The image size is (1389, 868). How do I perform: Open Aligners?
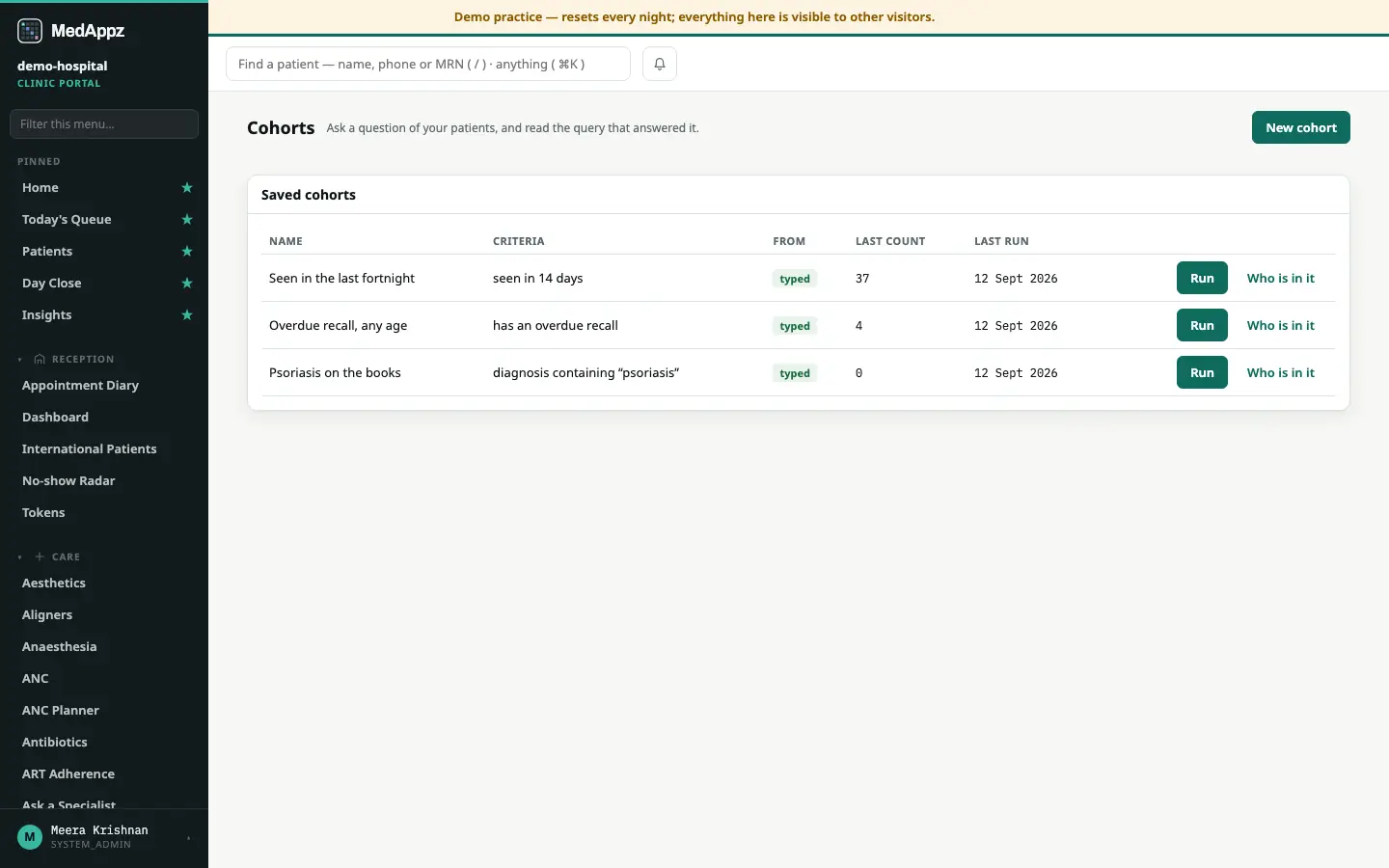47,615
